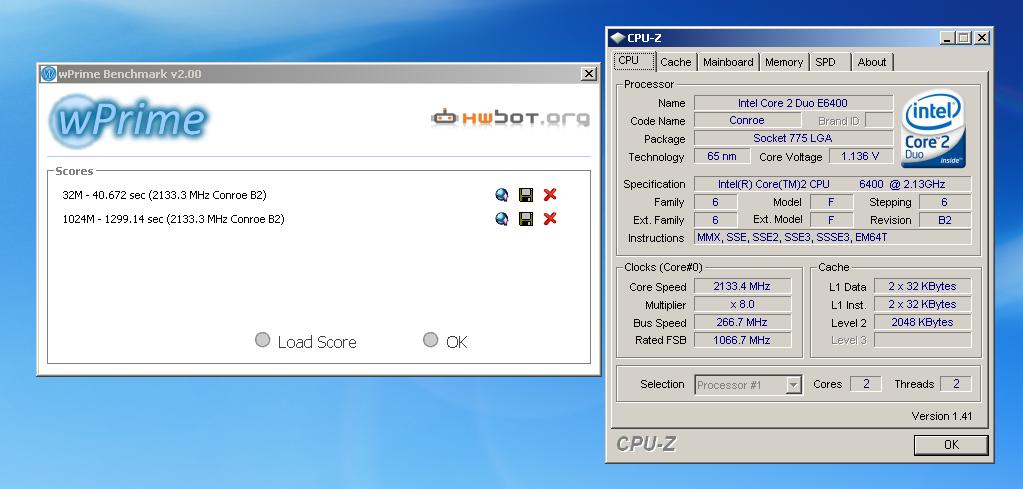Viewport: 1023px width, 489px height.
Task: Select the 1024M - 1299.14 sec score row
Action: 174,219
